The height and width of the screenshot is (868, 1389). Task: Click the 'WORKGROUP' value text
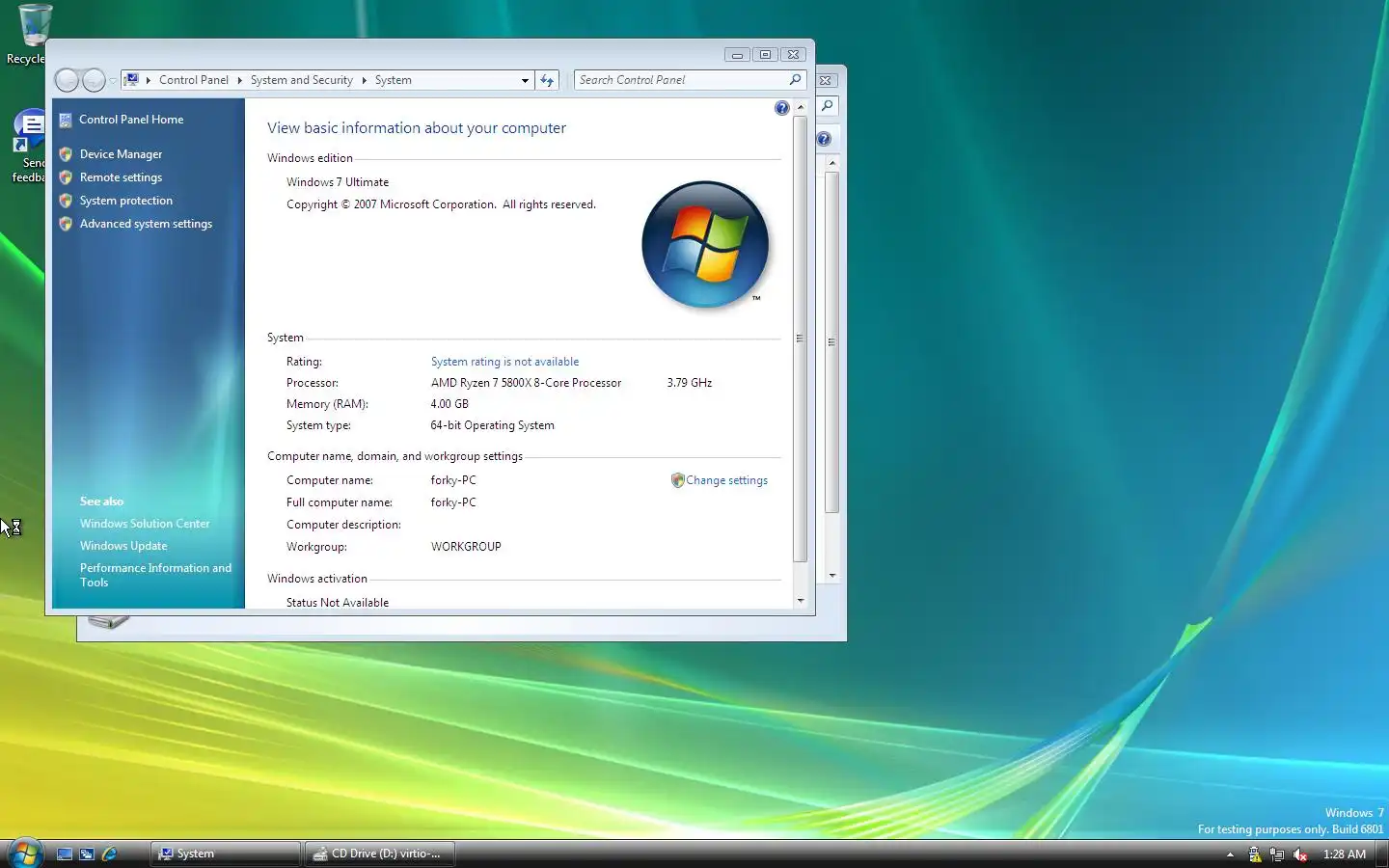pos(466,547)
